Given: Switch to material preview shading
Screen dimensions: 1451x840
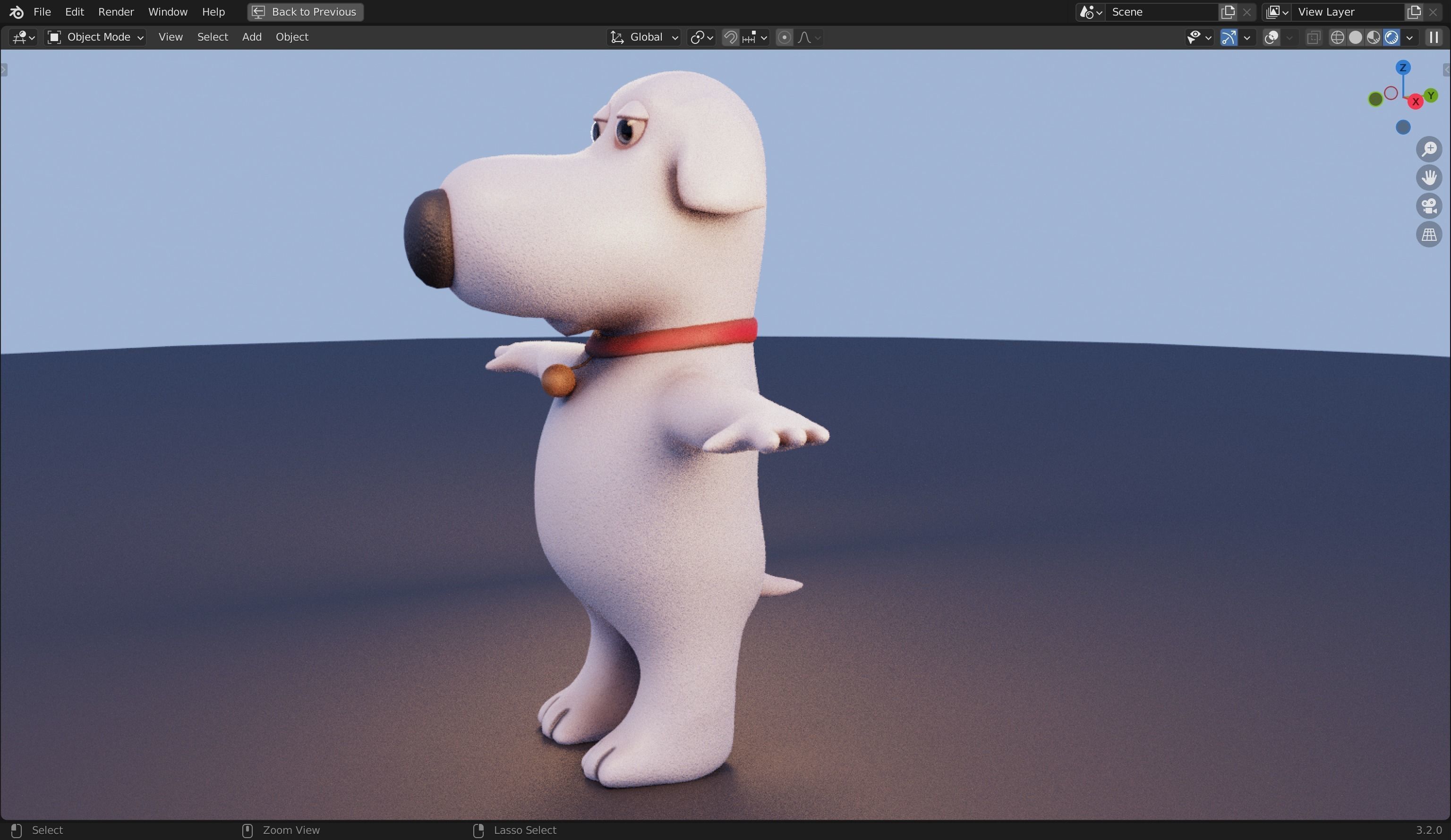Looking at the screenshot, I should (1373, 37).
